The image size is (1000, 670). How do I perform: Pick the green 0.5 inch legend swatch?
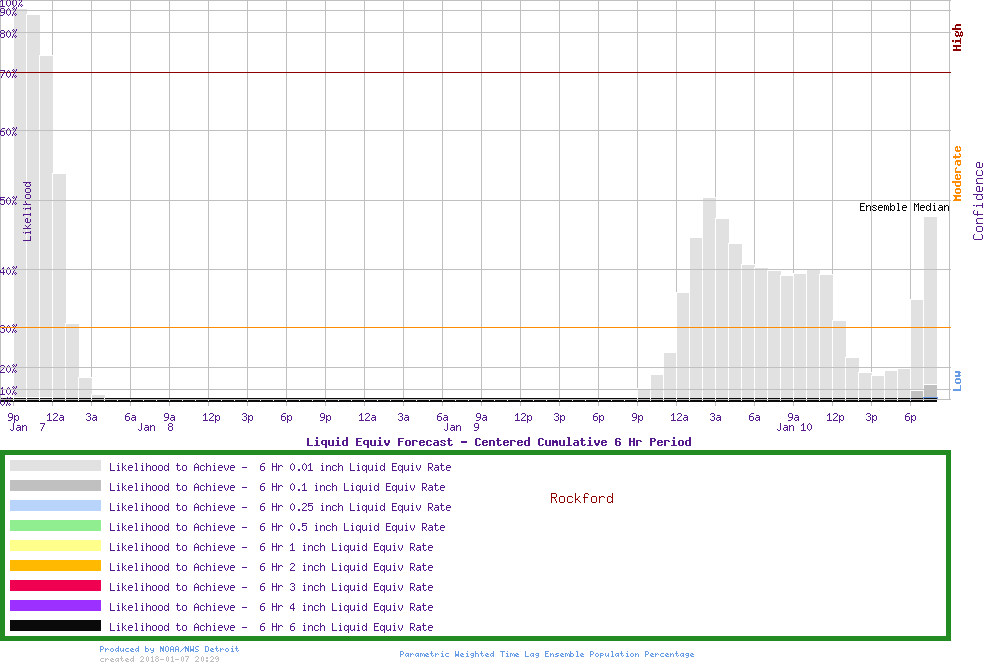tap(55, 526)
